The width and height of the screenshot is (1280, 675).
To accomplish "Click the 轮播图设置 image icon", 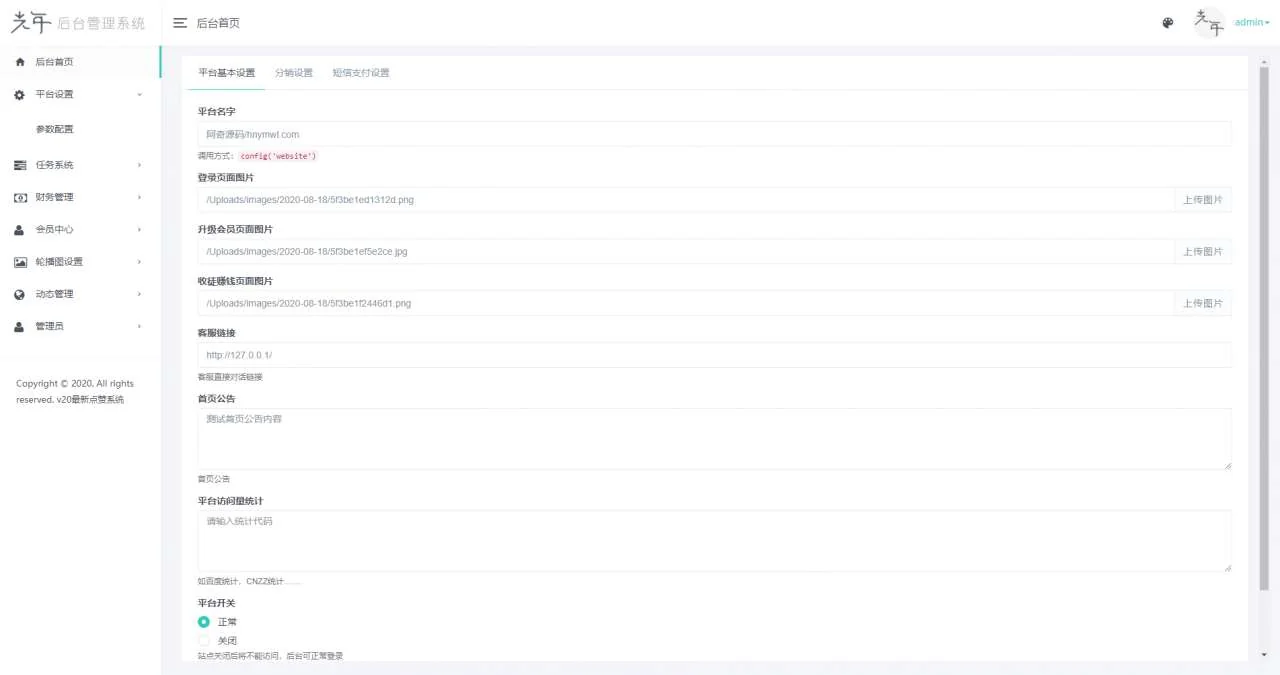I will (x=20, y=262).
